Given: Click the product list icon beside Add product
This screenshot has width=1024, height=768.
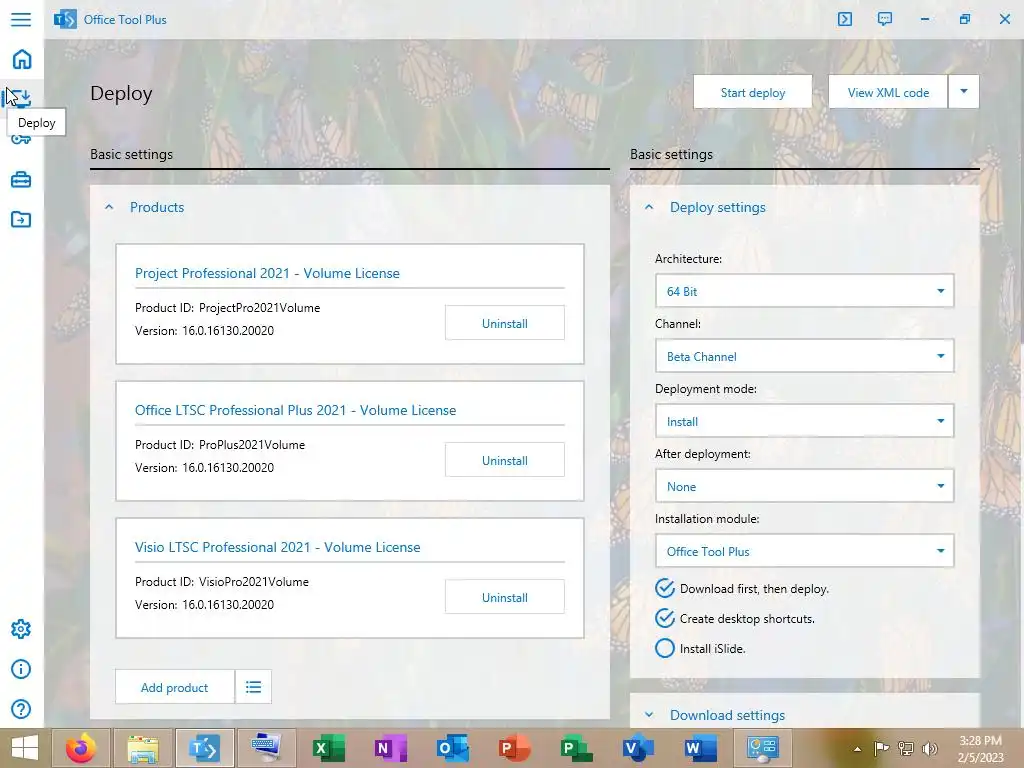Looking at the screenshot, I should point(253,686).
